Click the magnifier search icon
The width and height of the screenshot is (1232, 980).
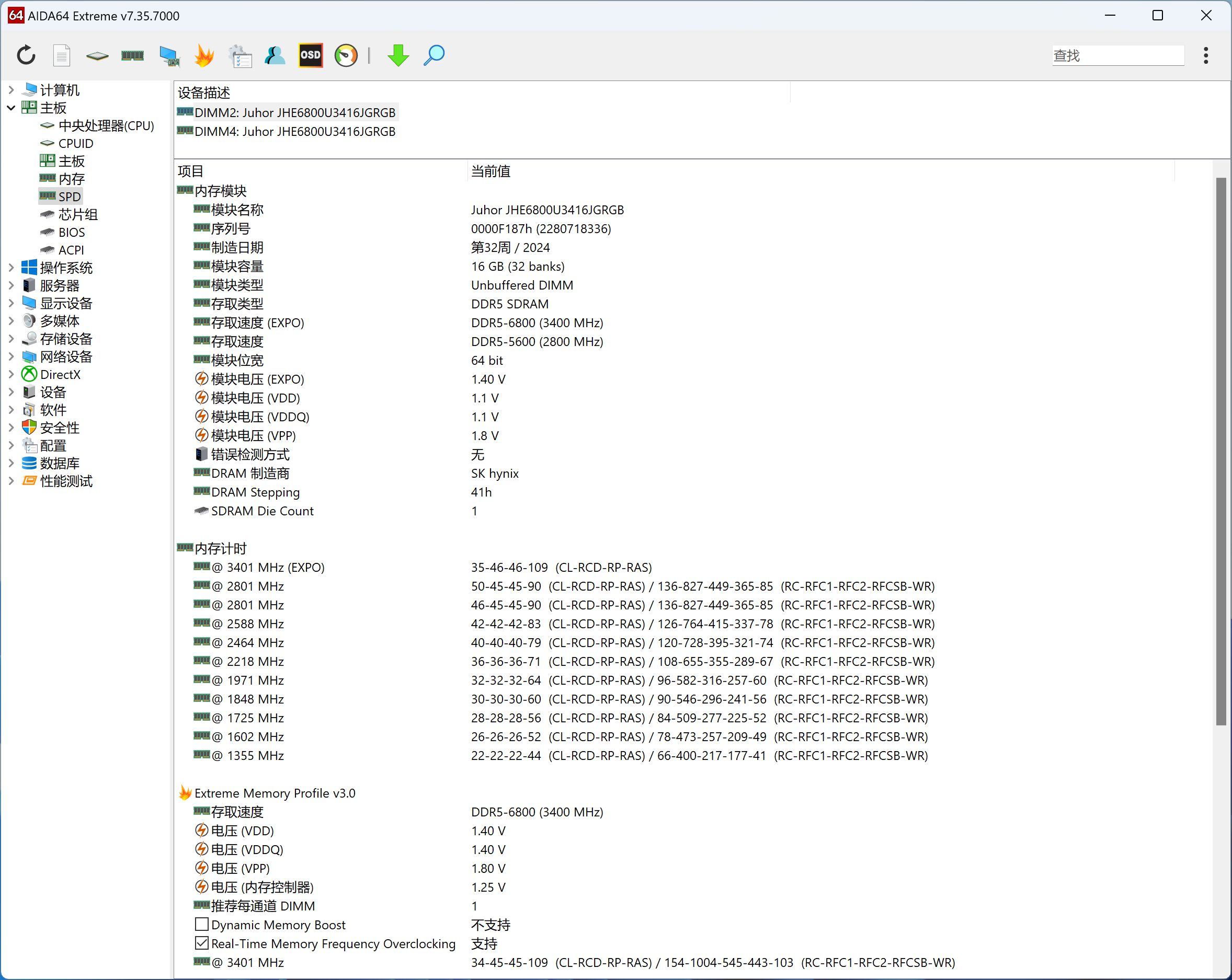click(x=435, y=55)
